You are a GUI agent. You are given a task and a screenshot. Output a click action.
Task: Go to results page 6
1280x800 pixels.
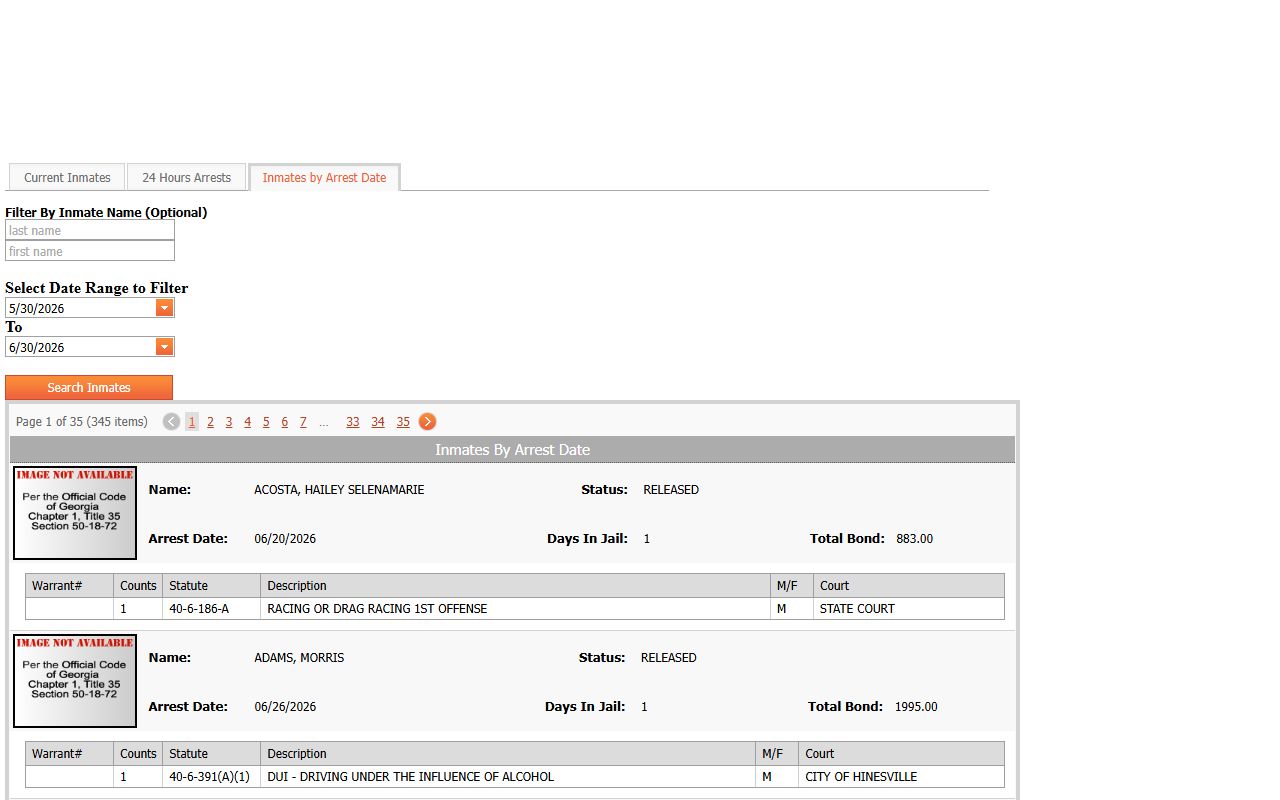(x=284, y=422)
